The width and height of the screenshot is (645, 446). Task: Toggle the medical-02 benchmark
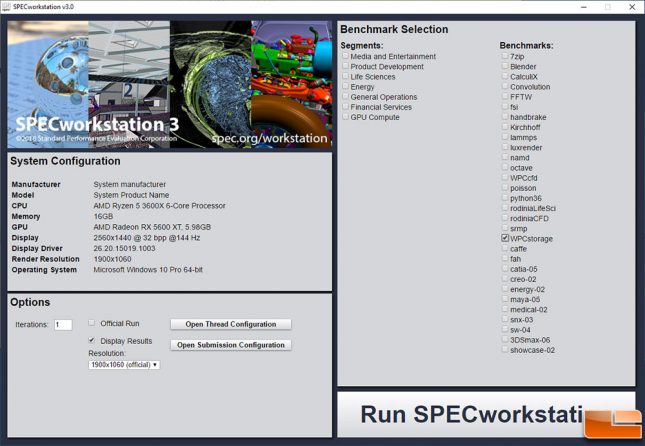point(505,309)
